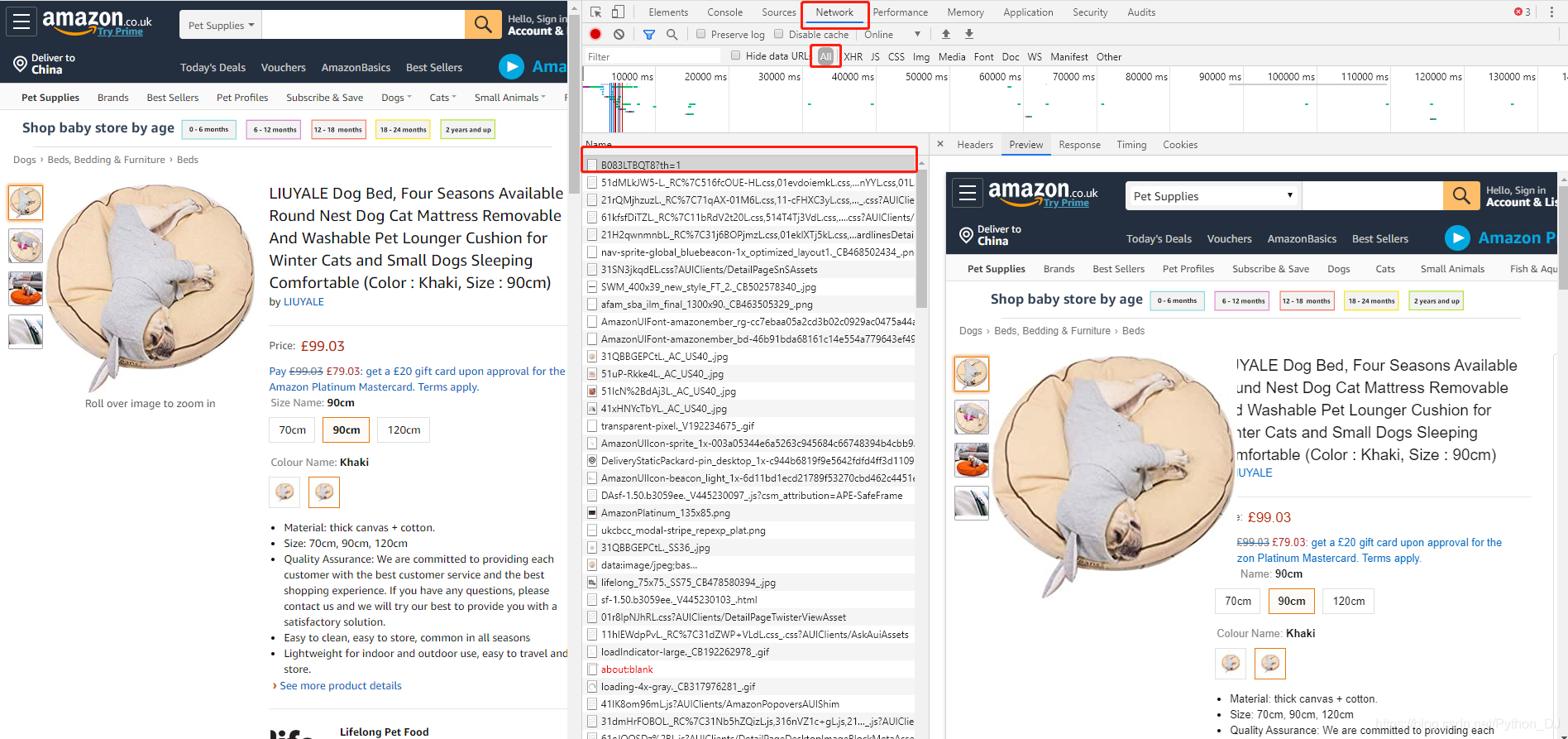Click See more product details link
Viewport: 1568px width, 739px height.
click(340, 685)
